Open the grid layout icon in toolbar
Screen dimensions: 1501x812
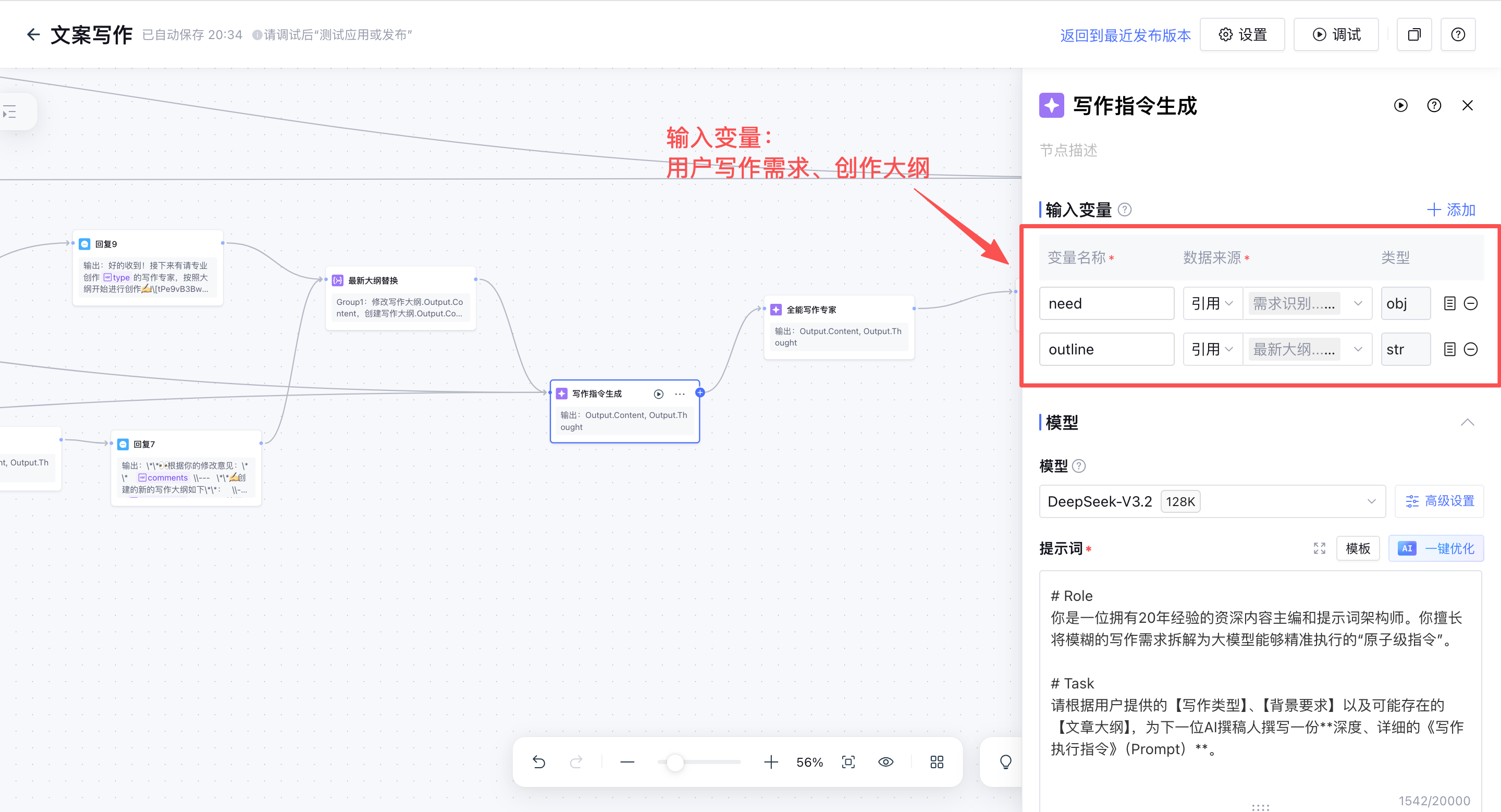pyautogui.click(x=937, y=762)
